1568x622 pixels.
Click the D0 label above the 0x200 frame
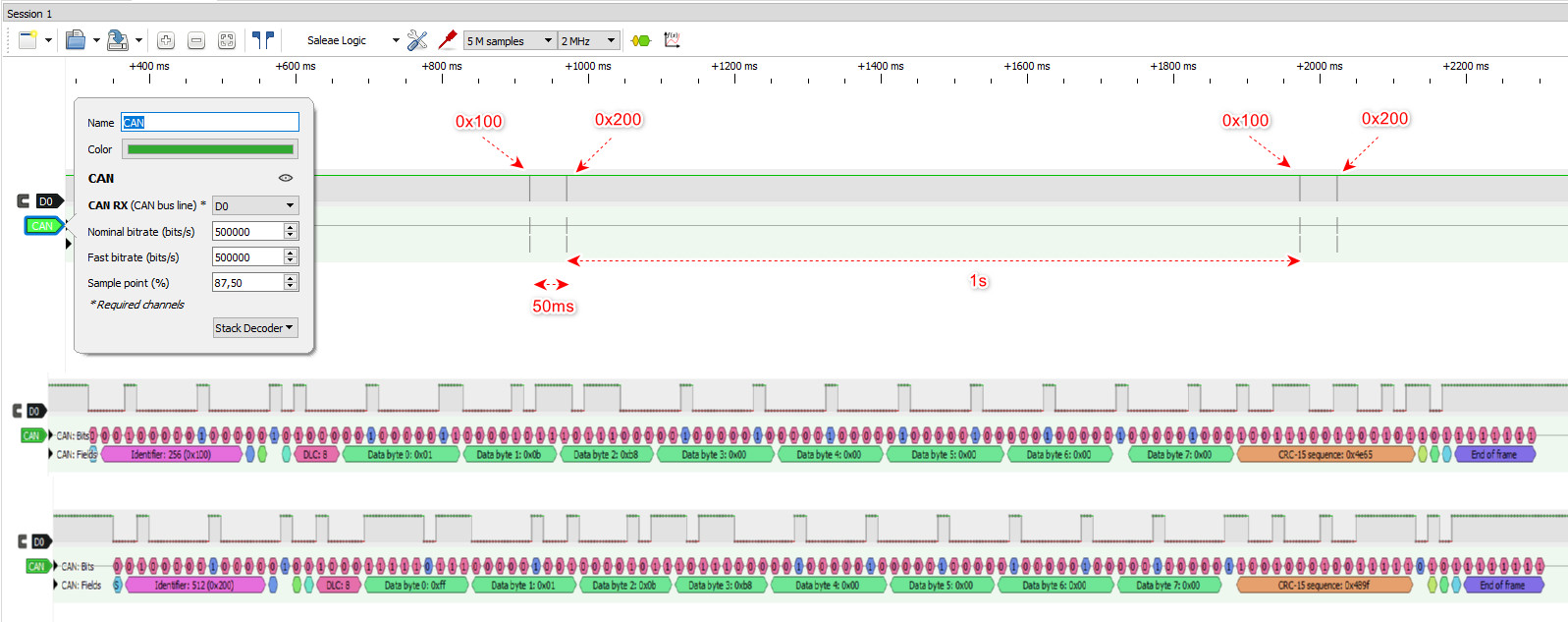[40, 541]
